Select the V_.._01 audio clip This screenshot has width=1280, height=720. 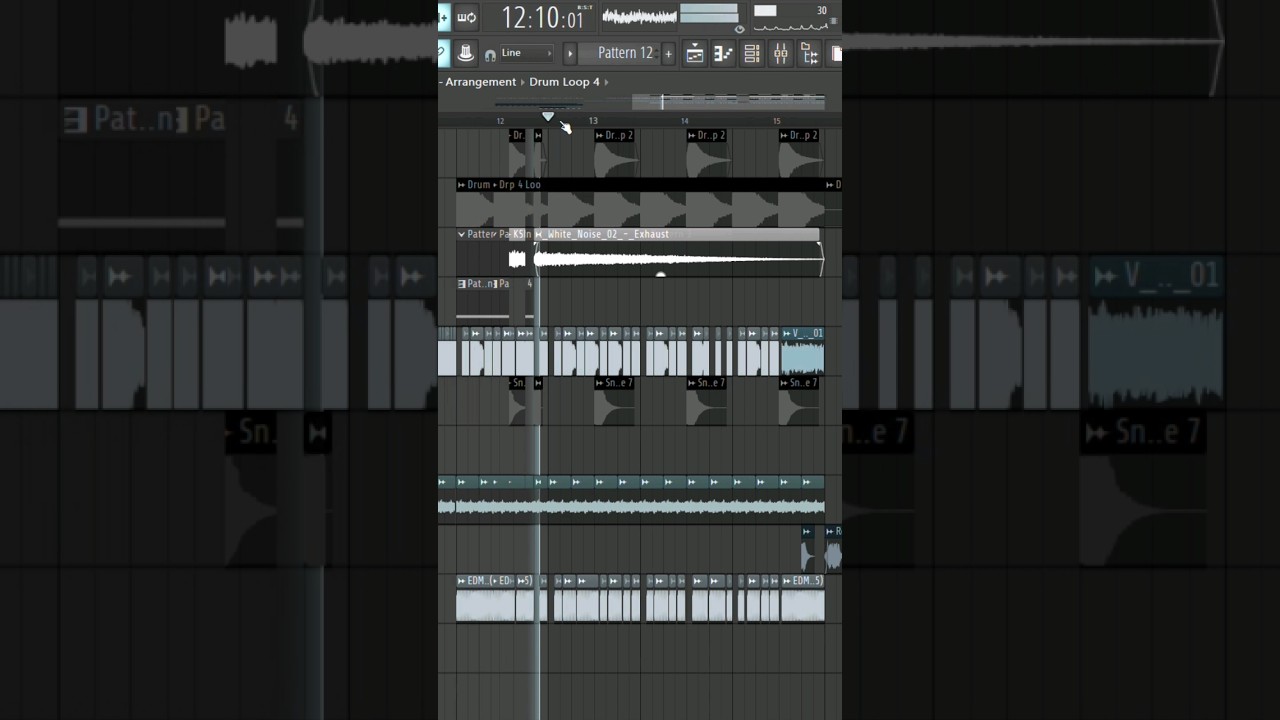[802, 351]
